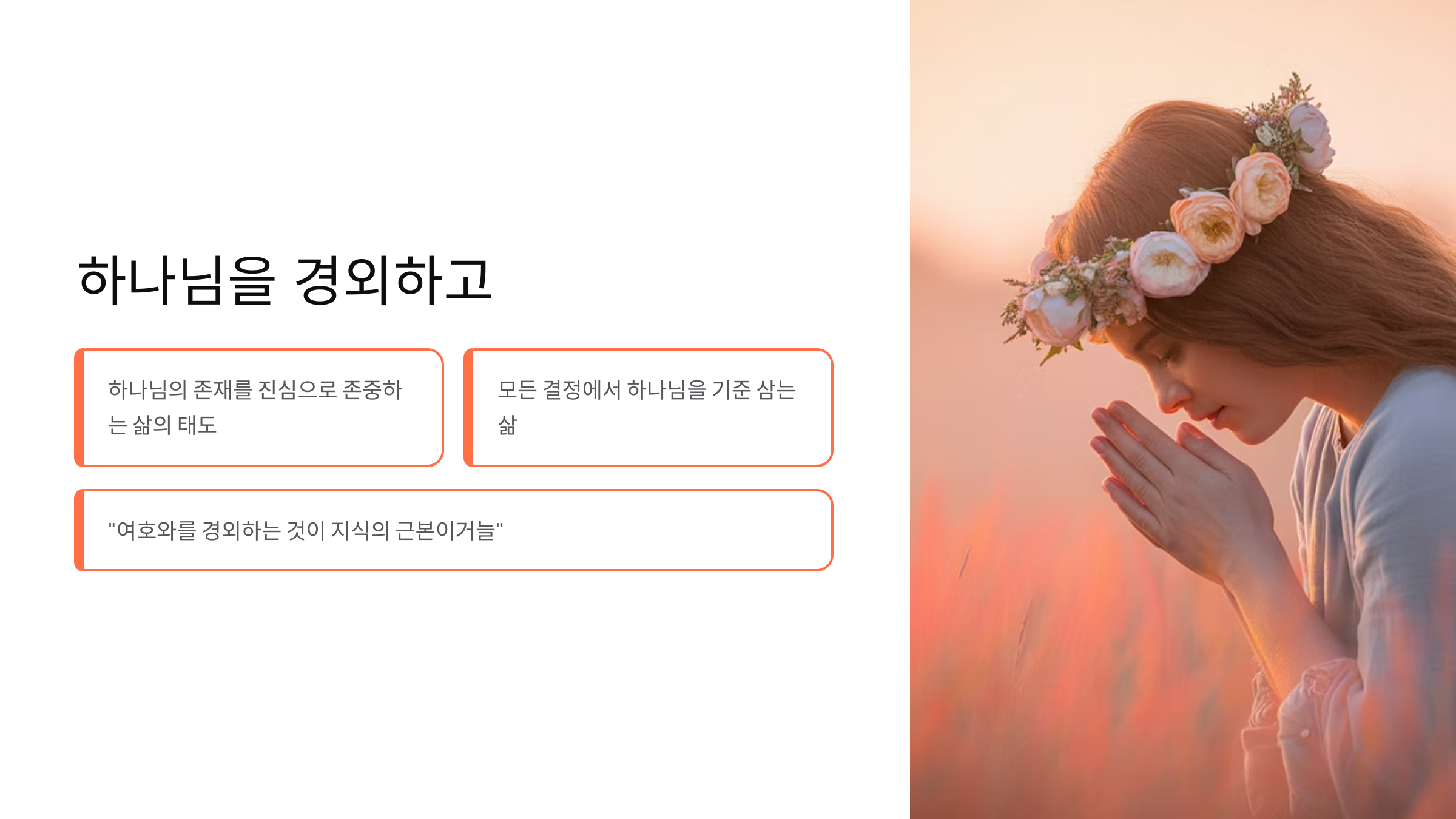
Task: Click the text 삶의 태도 in first card
Action: [x=175, y=425]
